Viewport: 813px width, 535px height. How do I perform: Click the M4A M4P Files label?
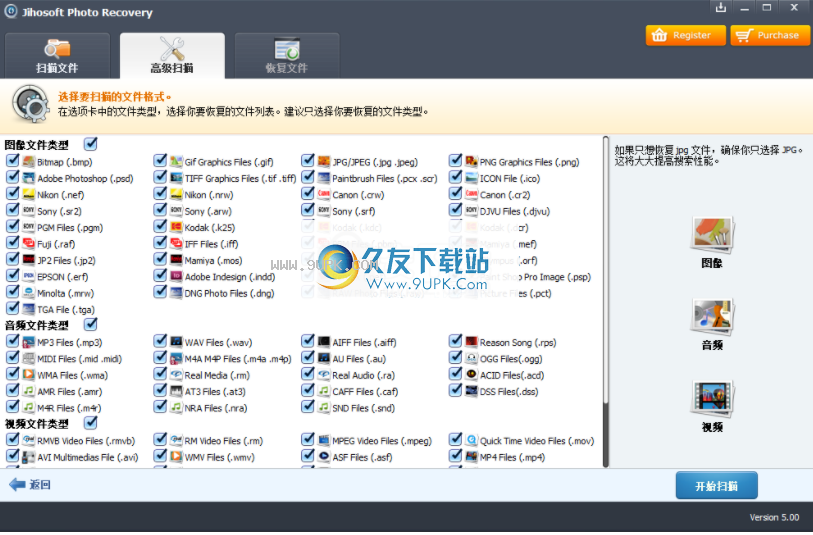[238, 359]
